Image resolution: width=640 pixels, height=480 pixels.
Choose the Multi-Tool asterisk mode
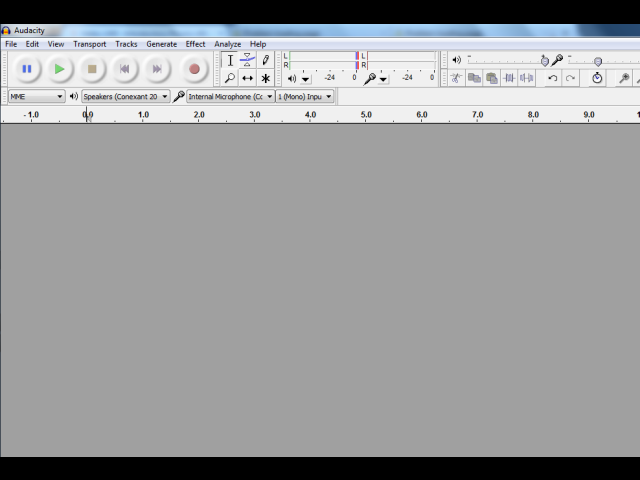pos(265,78)
